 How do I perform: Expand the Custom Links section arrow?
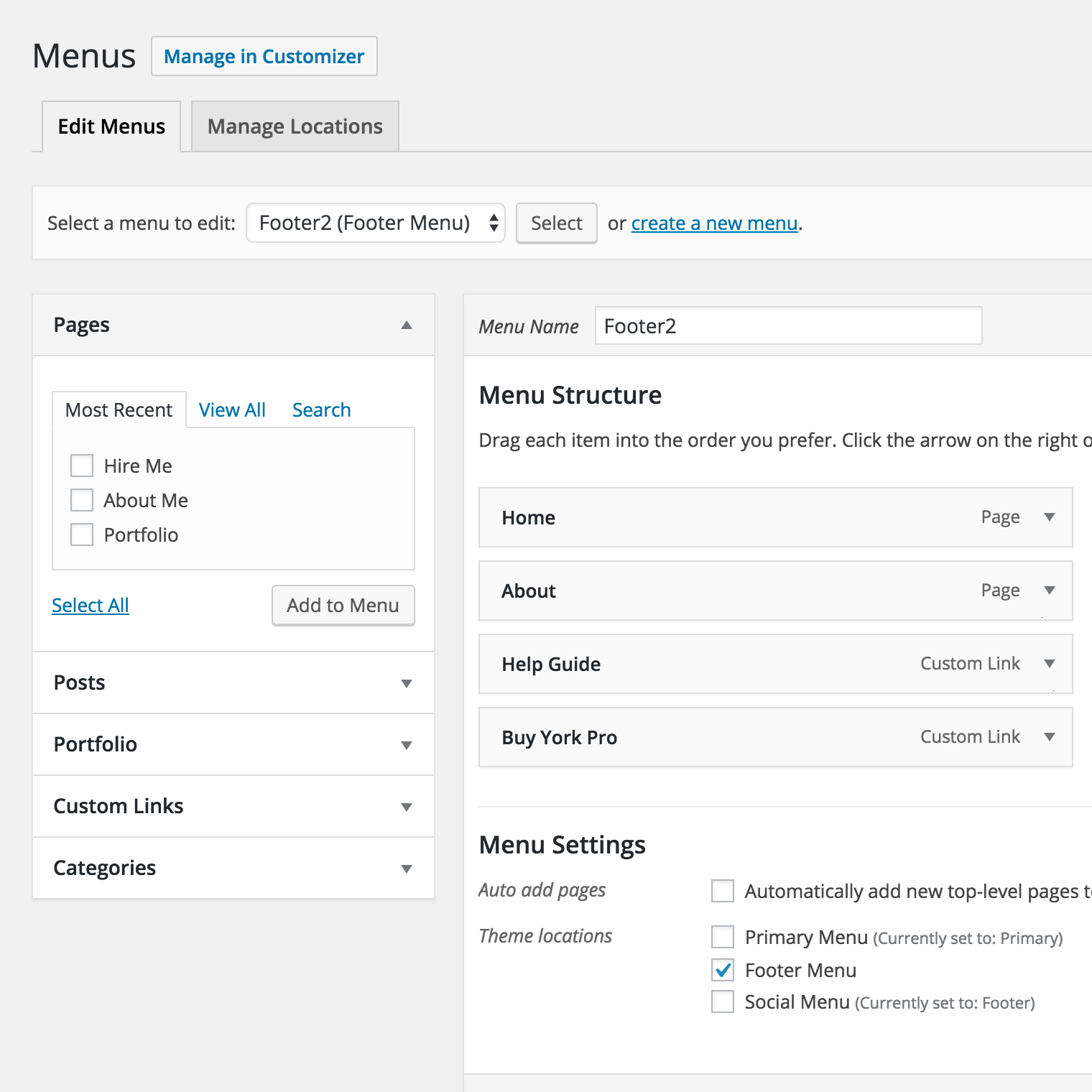click(x=407, y=807)
